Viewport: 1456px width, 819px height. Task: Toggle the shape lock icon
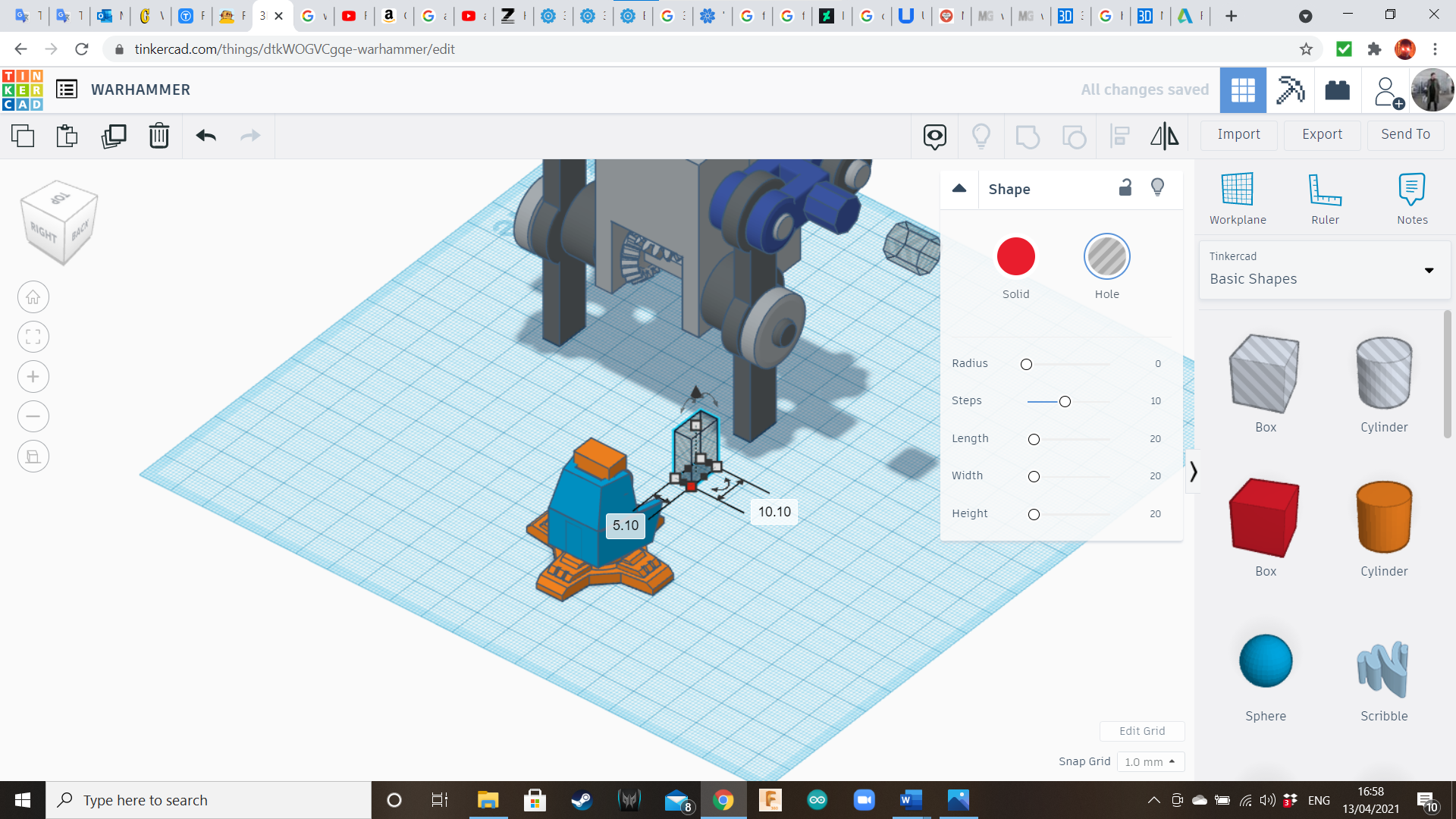click(1125, 188)
